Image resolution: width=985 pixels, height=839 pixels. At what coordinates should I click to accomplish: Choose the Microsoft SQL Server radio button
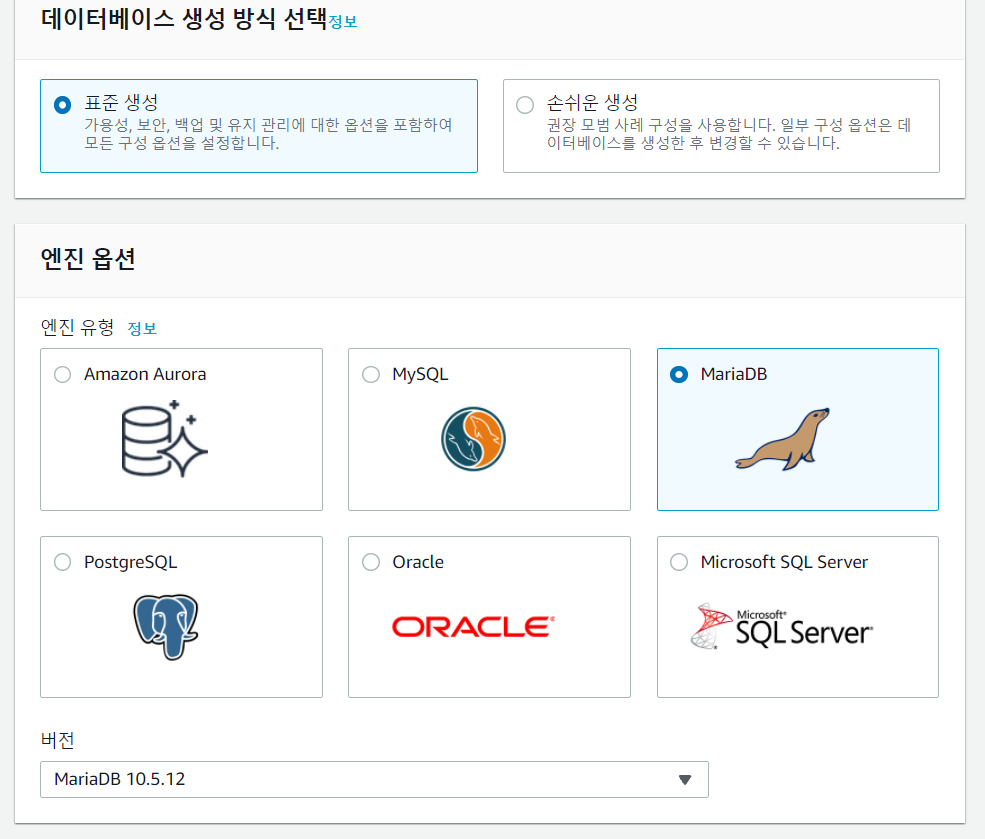[679, 562]
